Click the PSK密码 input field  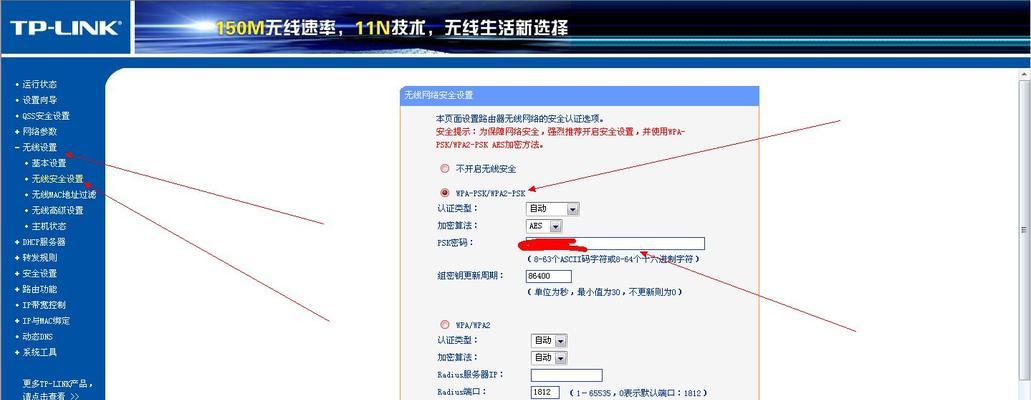[615, 243]
